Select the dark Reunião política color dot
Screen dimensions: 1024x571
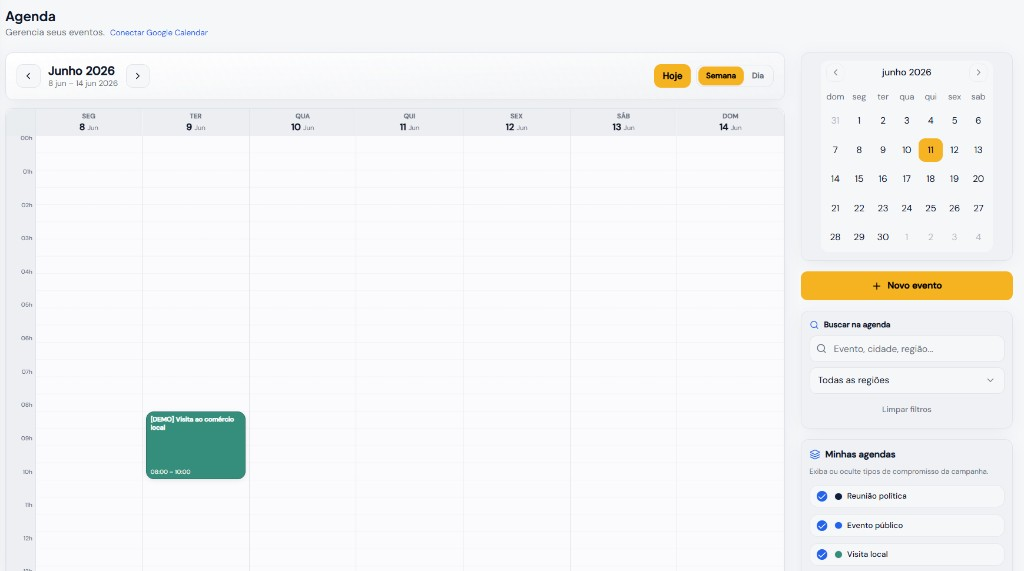(839, 497)
